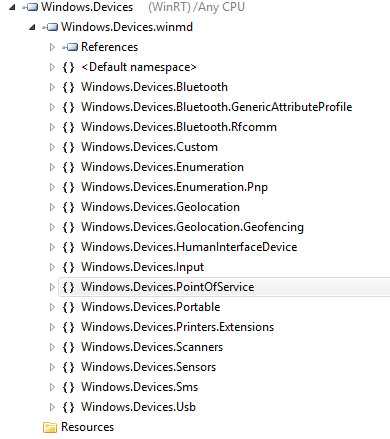
Task: Click braces icon beside HumanInterfaceDevice
Action: pos(68,247)
